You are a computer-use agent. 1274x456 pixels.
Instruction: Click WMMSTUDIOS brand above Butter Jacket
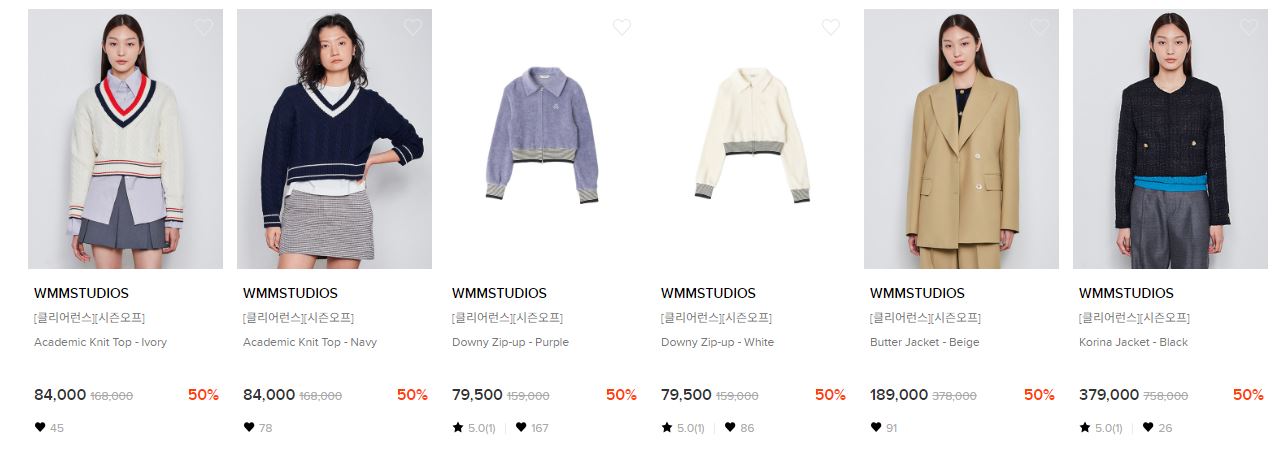click(x=917, y=294)
